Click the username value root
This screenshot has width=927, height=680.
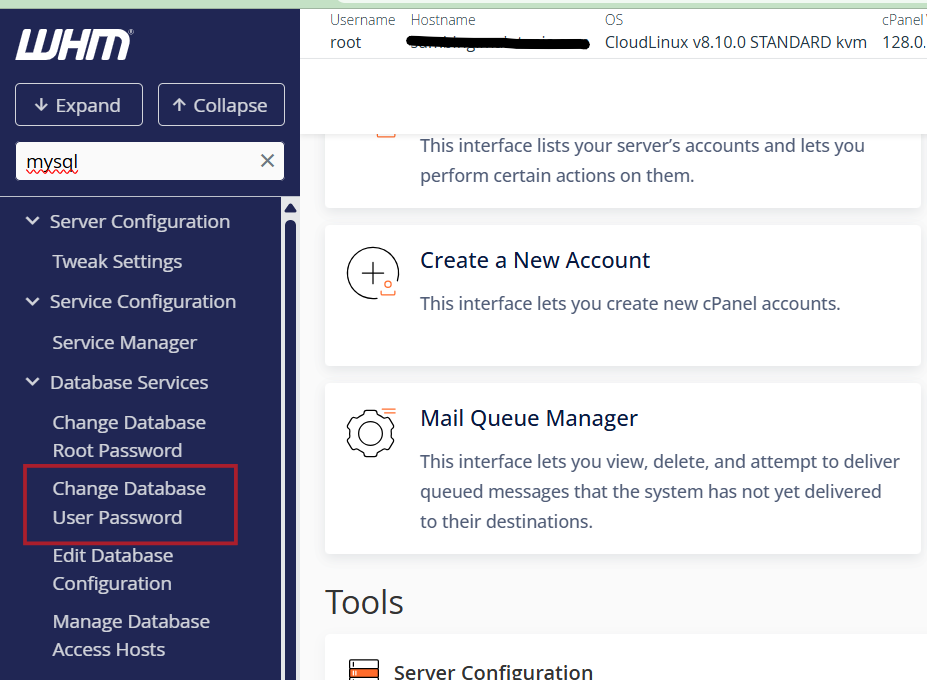(345, 43)
